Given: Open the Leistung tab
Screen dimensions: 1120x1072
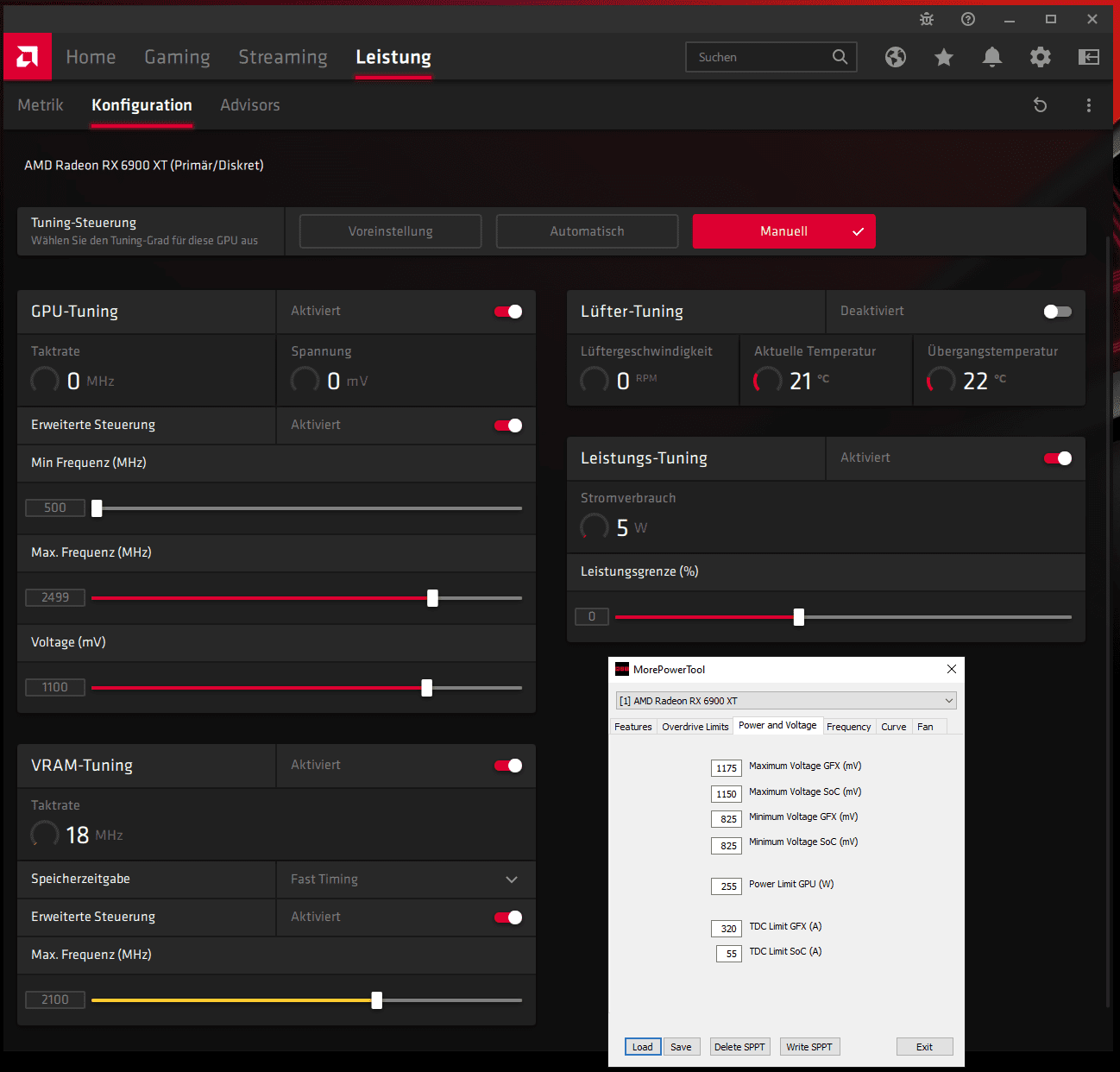Looking at the screenshot, I should [393, 57].
